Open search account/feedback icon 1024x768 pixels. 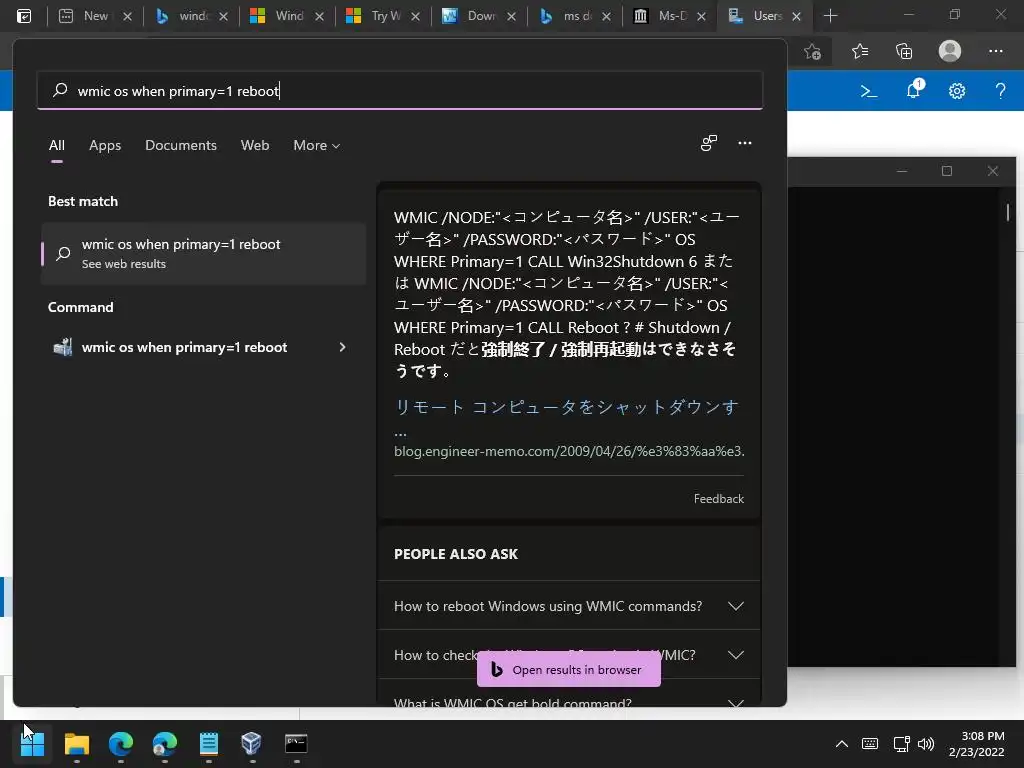[x=709, y=143]
